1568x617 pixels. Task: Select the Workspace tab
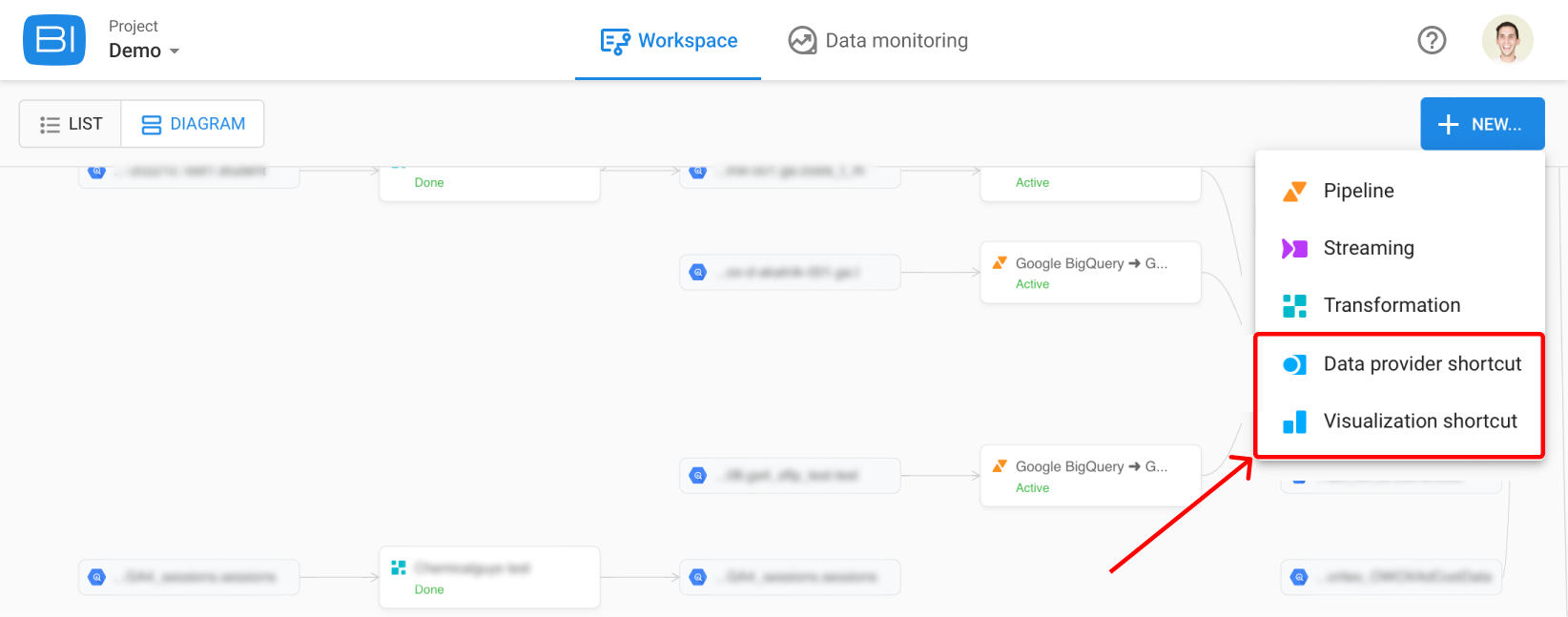(669, 41)
